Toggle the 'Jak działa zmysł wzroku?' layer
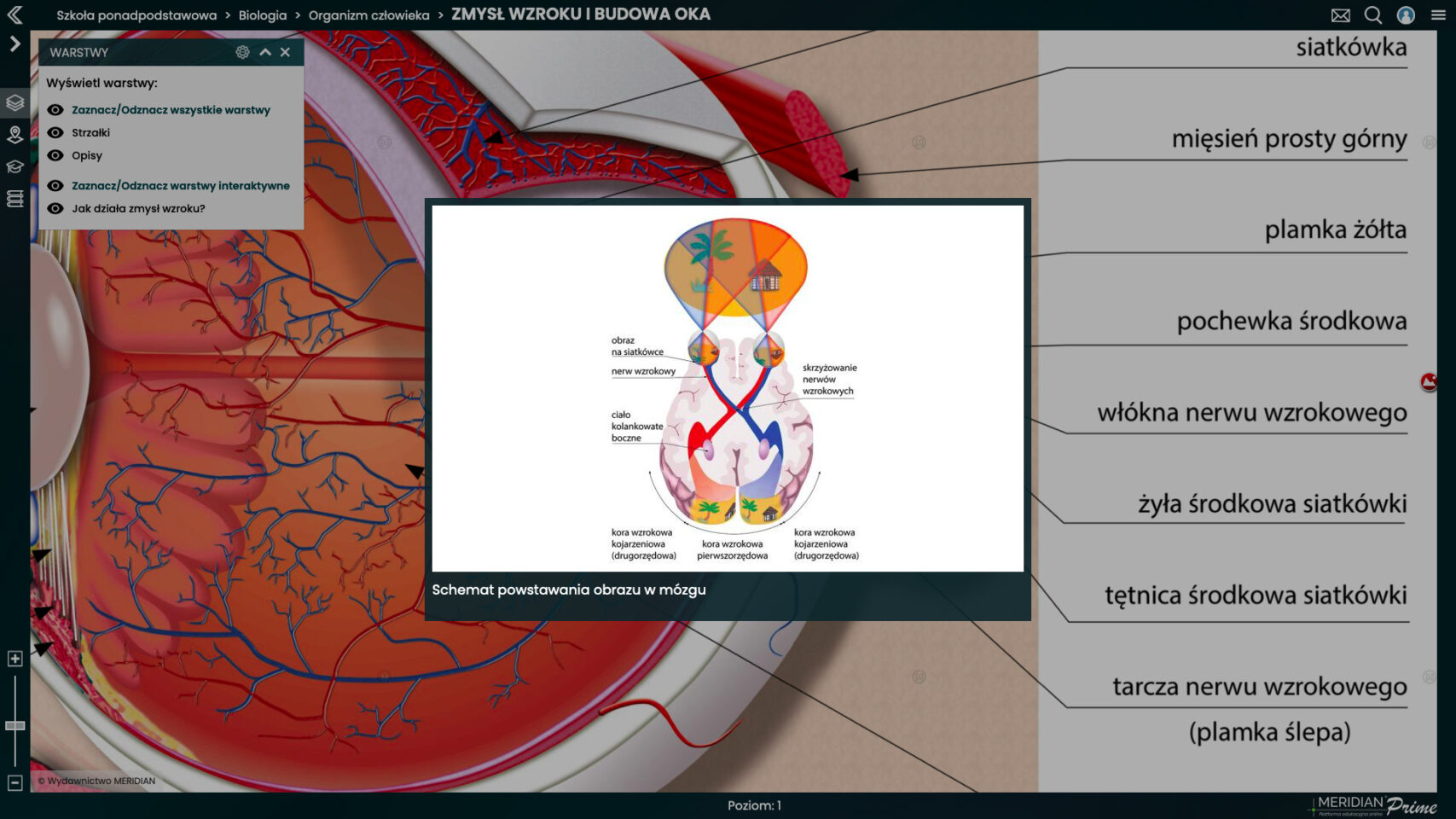 (55, 209)
